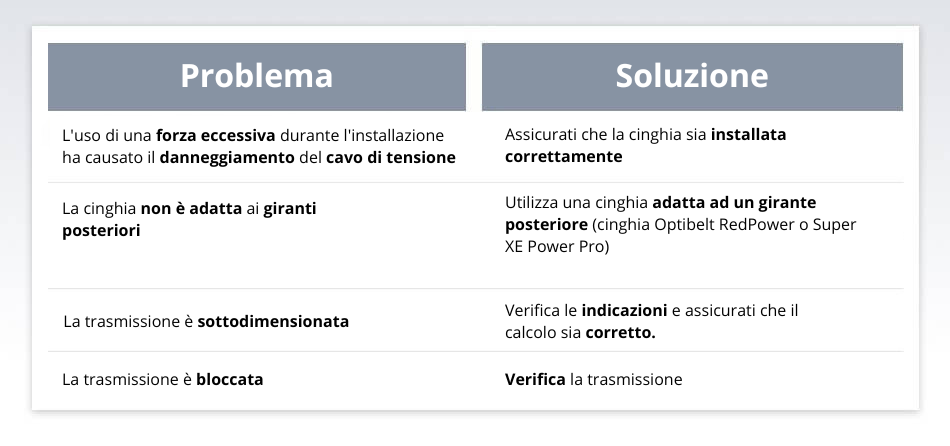Click the bold phrase "cavo di tensione"

point(393,157)
